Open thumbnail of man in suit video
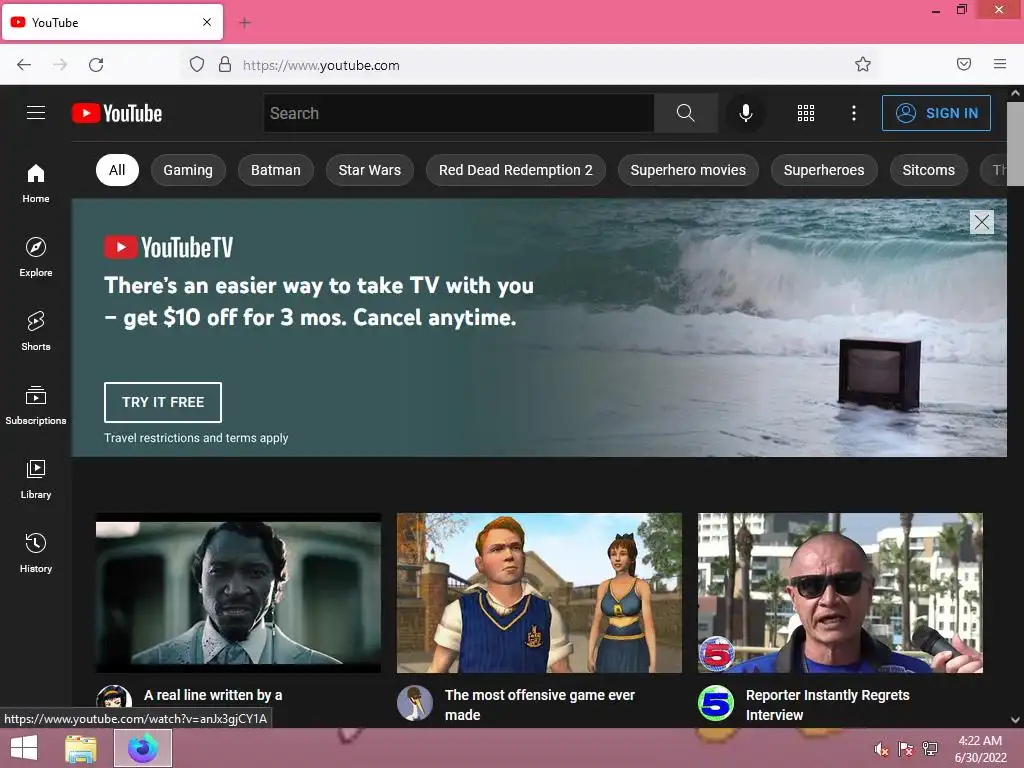This screenshot has width=1024, height=768. 238,593
